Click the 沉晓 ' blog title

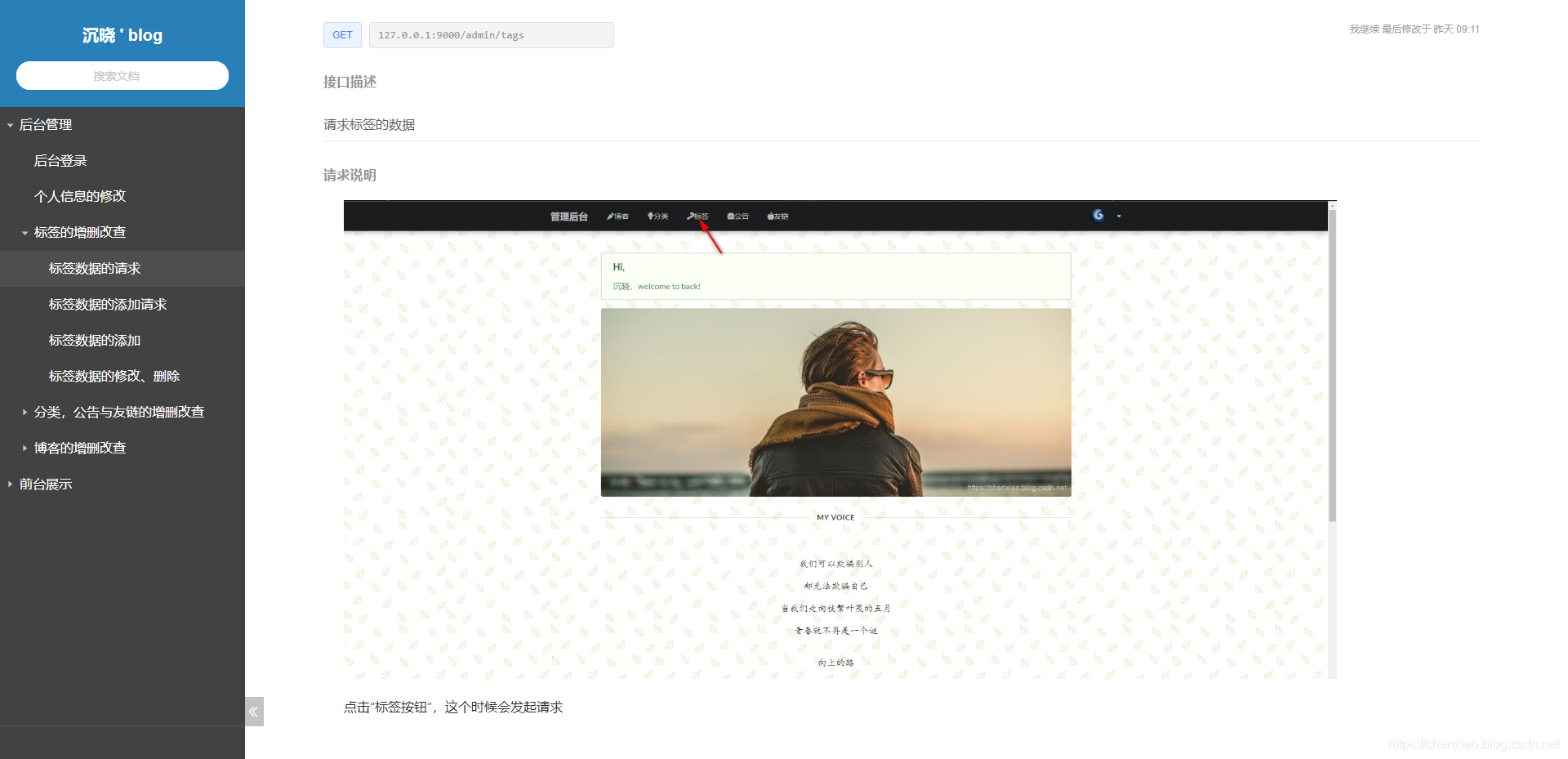click(x=122, y=35)
